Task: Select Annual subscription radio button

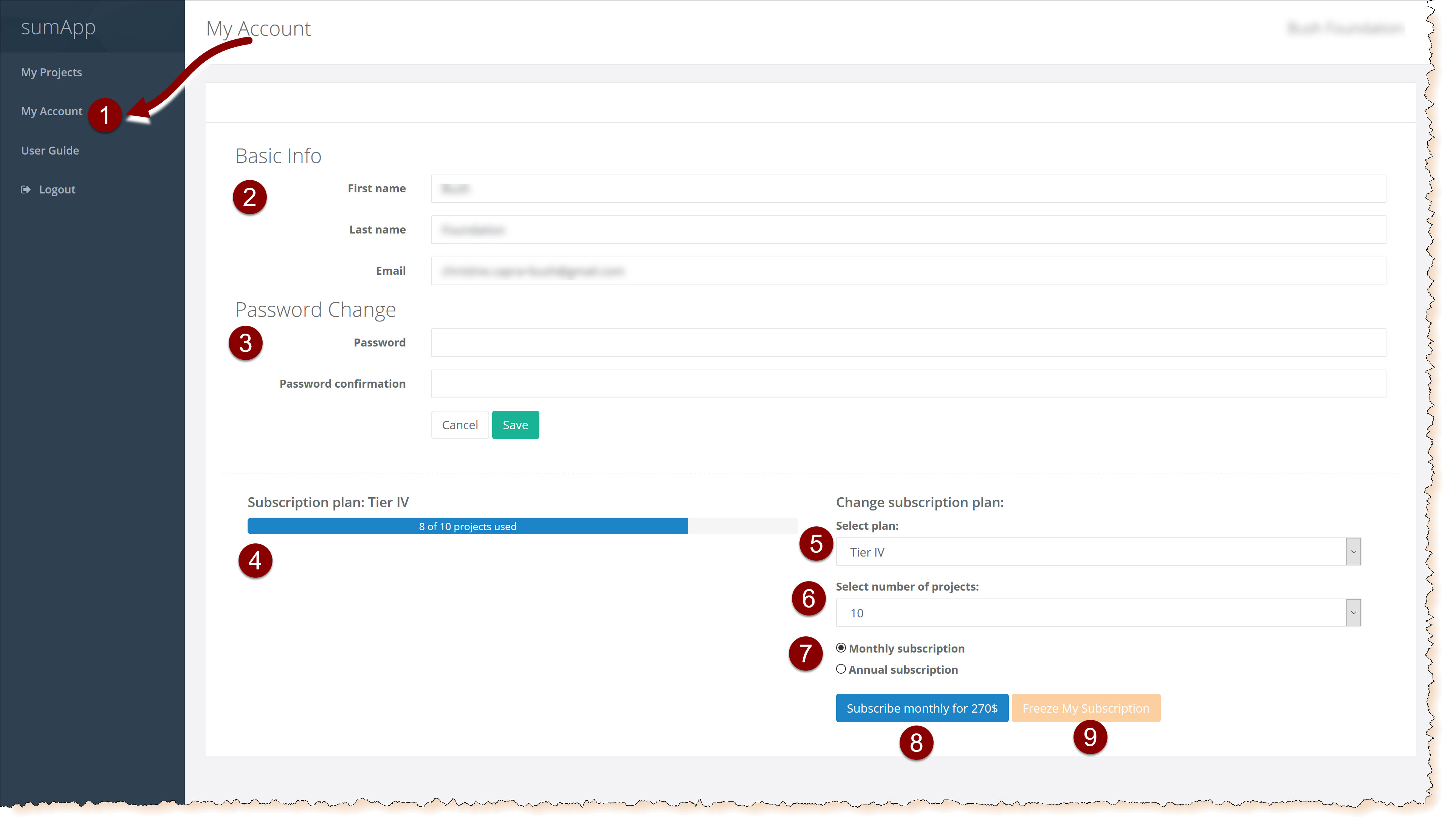Action: click(841, 669)
